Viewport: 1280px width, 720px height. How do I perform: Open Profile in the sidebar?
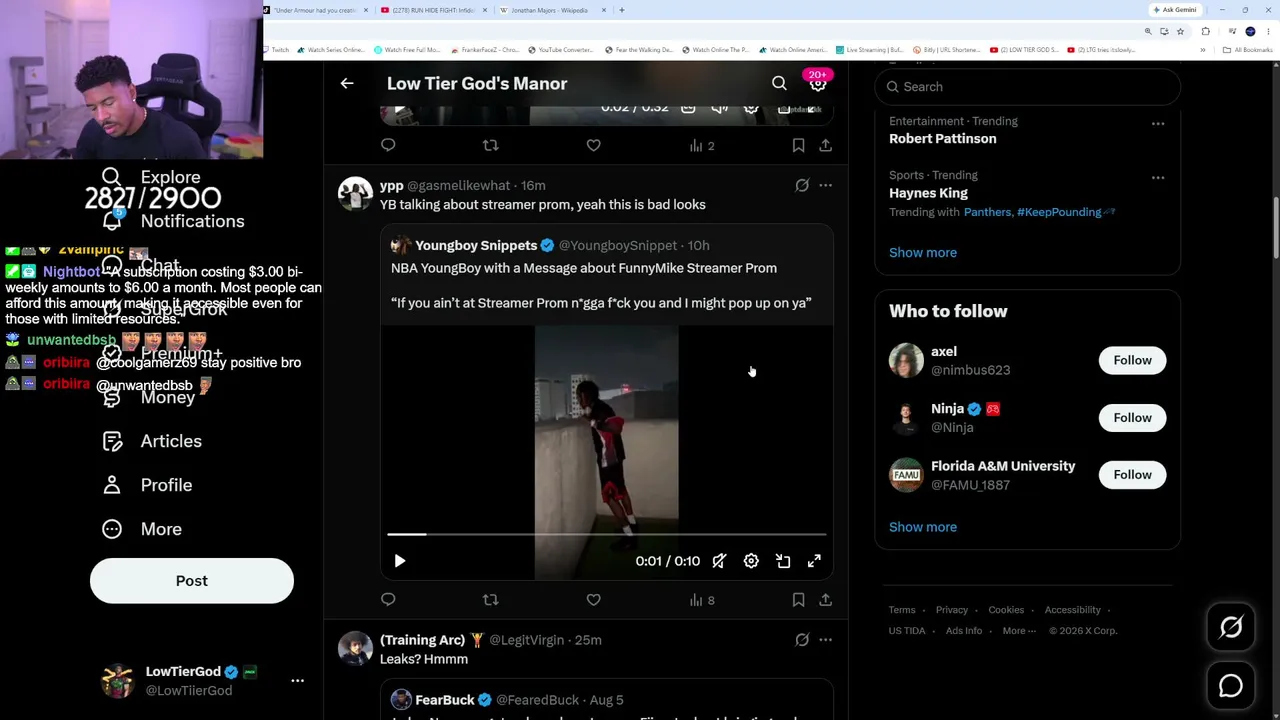click(x=147, y=485)
